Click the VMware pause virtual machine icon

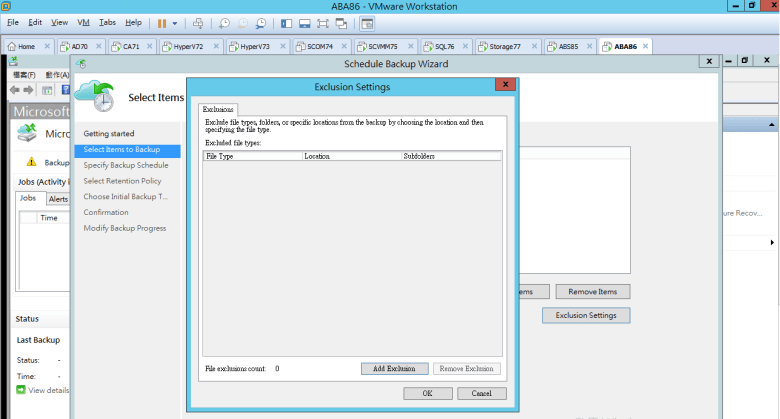point(161,22)
